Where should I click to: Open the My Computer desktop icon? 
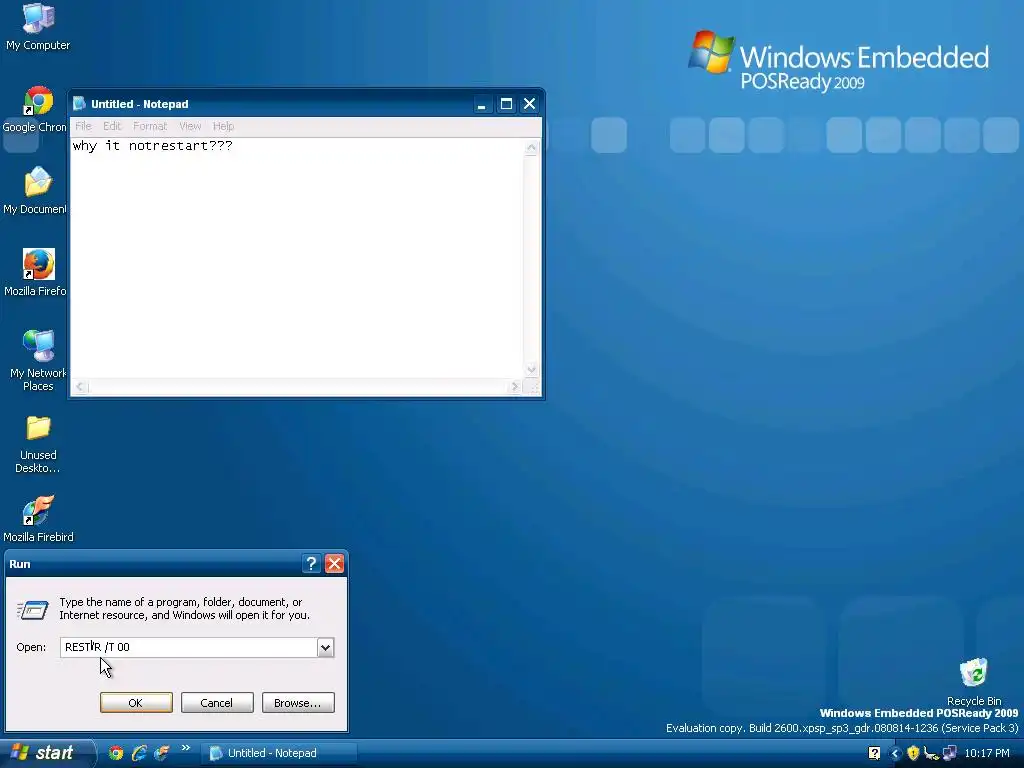point(38,26)
